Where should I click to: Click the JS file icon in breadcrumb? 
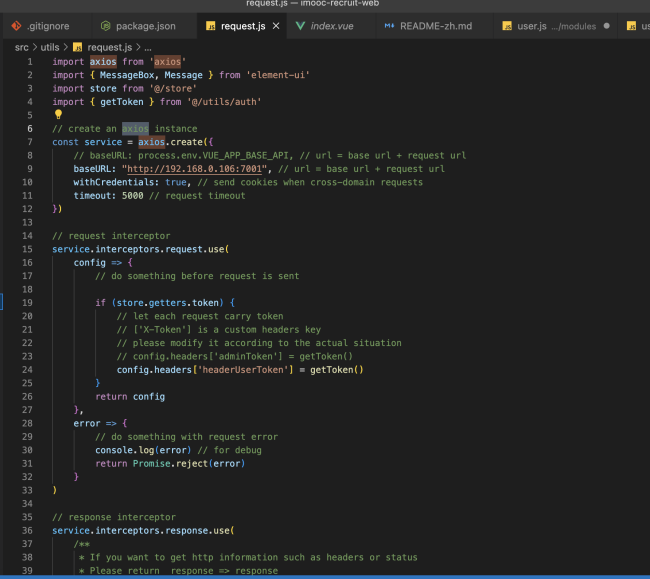tap(77, 47)
